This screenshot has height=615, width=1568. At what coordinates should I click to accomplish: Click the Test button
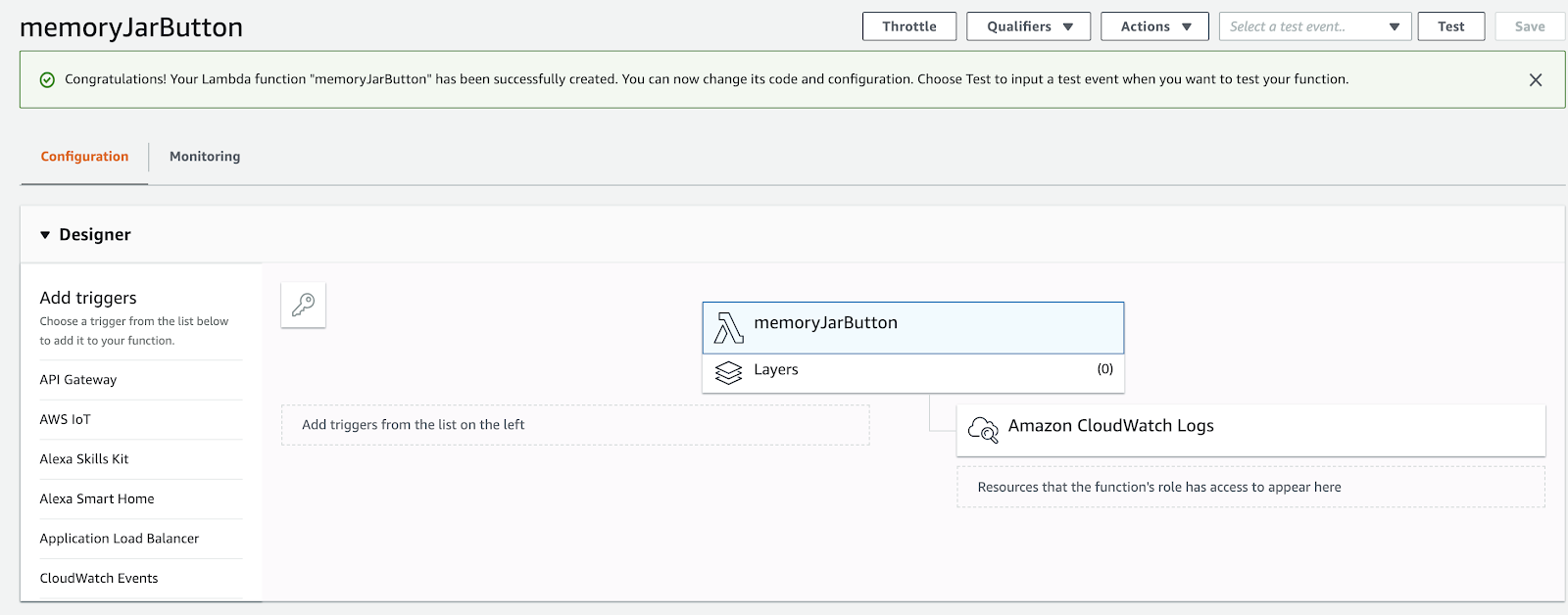coord(1450,26)
